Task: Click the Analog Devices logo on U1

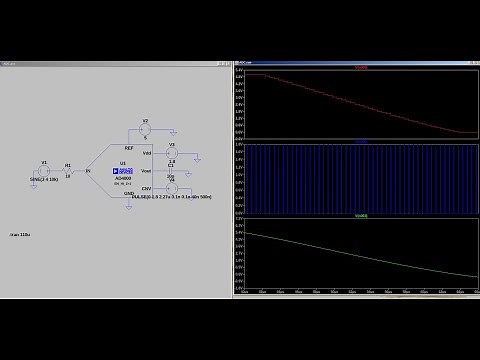Action: (x=123, y=171)
